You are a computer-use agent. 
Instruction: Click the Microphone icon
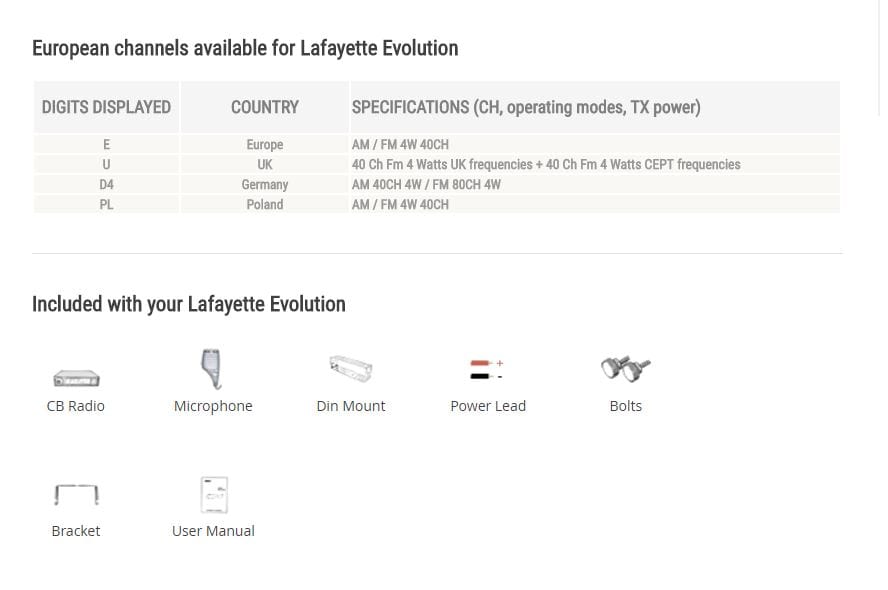tap(211, 369)
